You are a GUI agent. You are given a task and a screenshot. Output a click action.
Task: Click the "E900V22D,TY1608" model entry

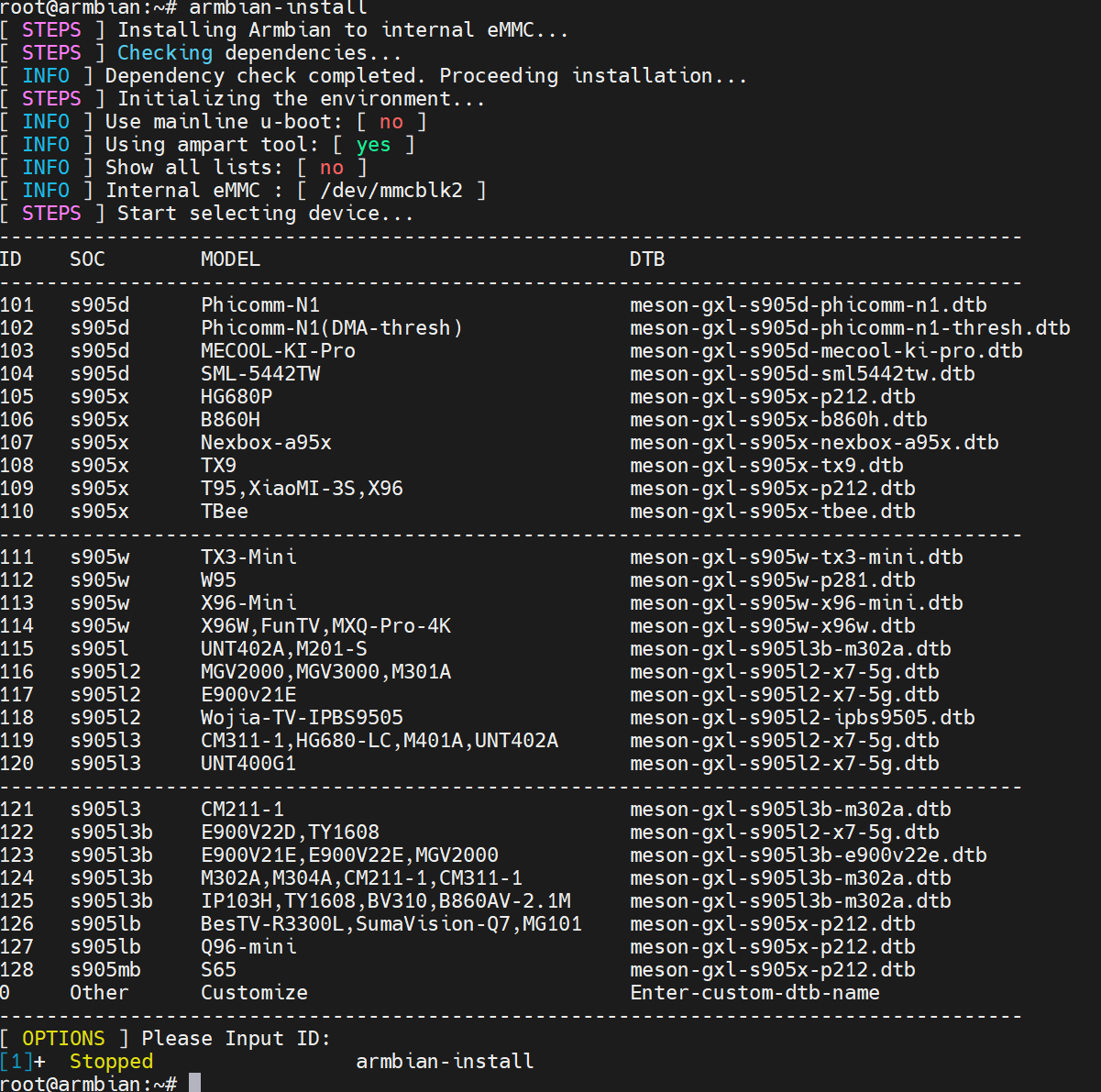pos(290,833)
